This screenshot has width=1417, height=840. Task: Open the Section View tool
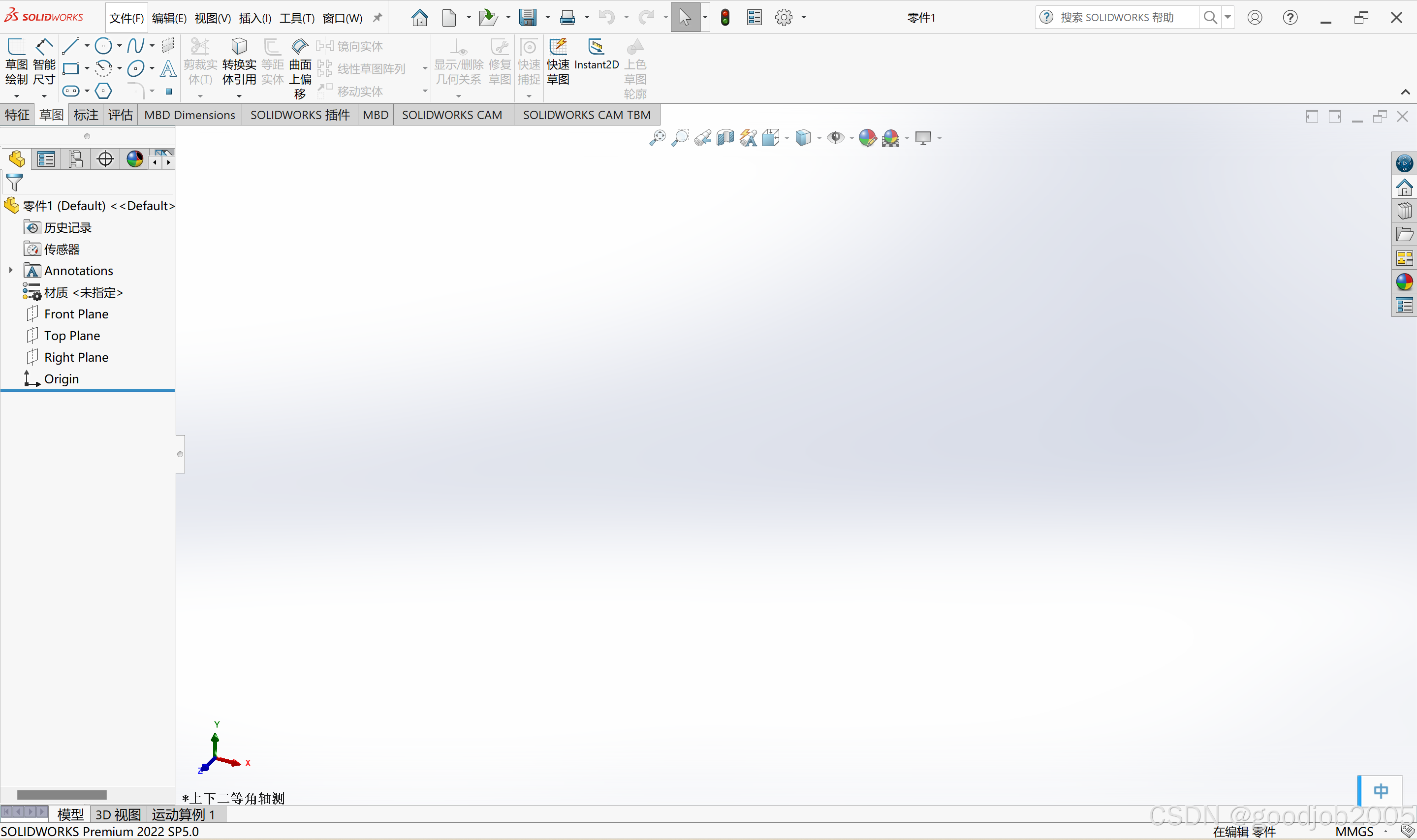(x=724, y=138)
